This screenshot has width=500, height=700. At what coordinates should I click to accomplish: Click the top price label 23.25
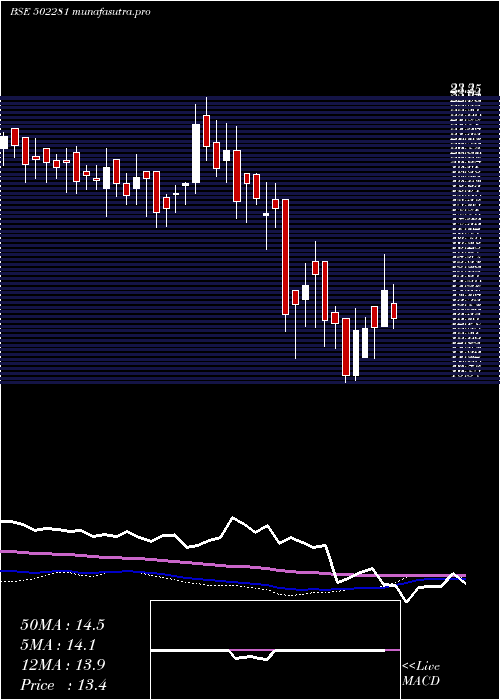[465, 89]
